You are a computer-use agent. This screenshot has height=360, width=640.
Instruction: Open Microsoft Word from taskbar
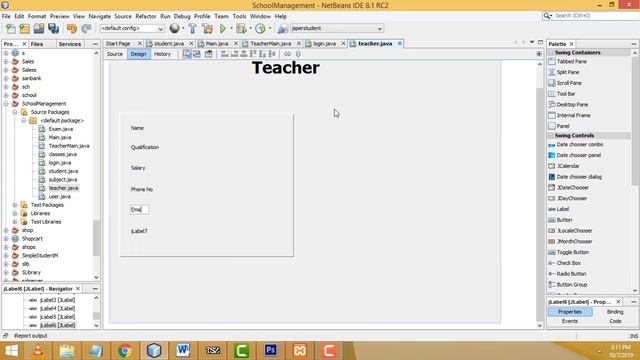click(183, 351)
